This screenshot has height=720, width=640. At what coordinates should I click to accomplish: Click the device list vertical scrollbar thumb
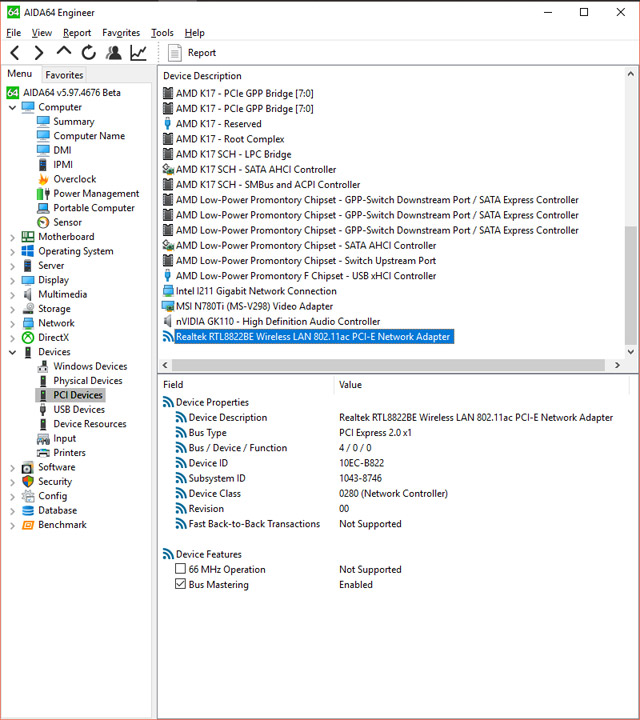630,285
